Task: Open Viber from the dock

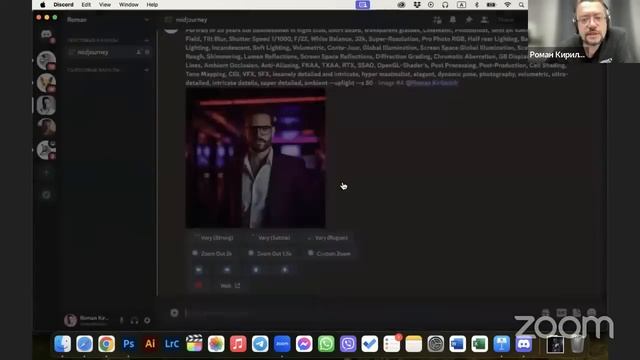Action: [x=348, y=344]
